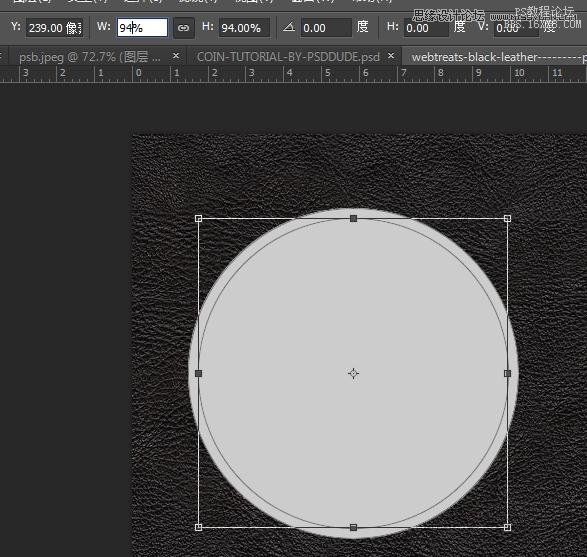The width and height of the screenshot is (587, 557).
Task: Close the psb.jpeg tab
Action: coord(176,56)
